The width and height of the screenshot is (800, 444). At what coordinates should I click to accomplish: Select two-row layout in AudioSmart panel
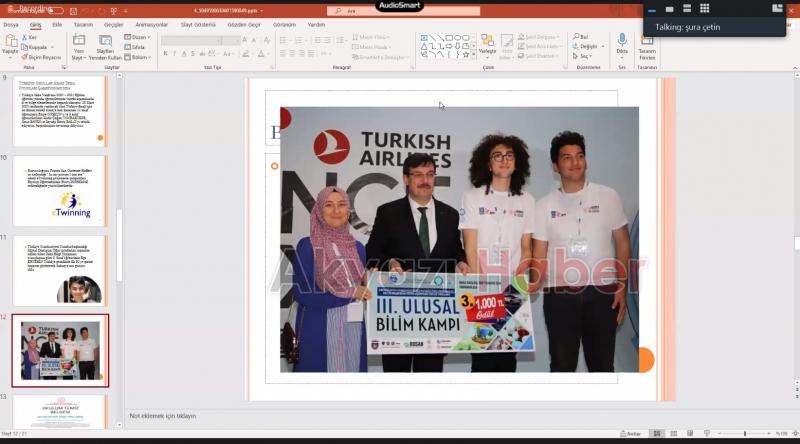click(687, 8)
